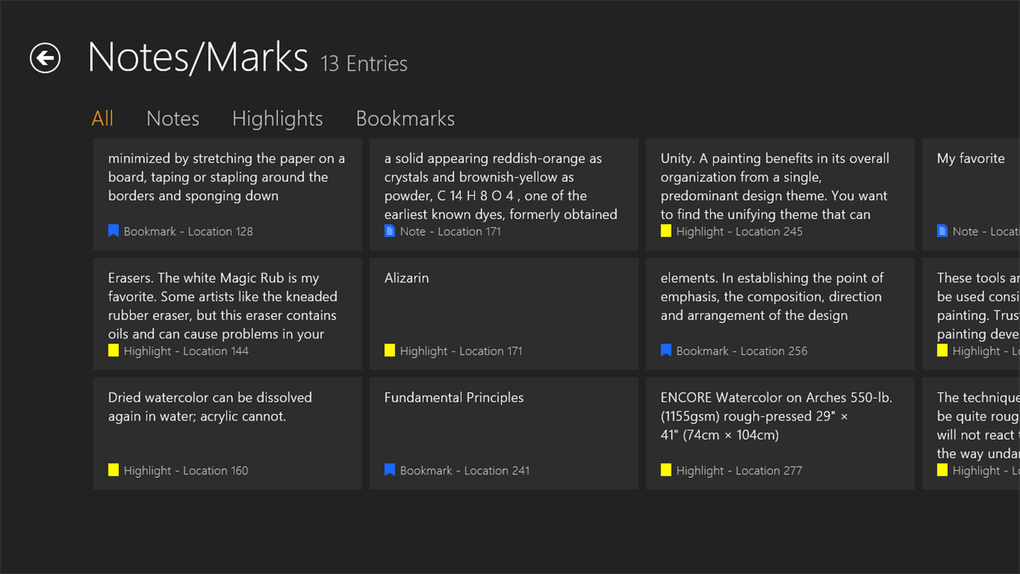Screen dimensions: 1020x574
Task: Show only the Highlights tab
Action: (277, 118)
